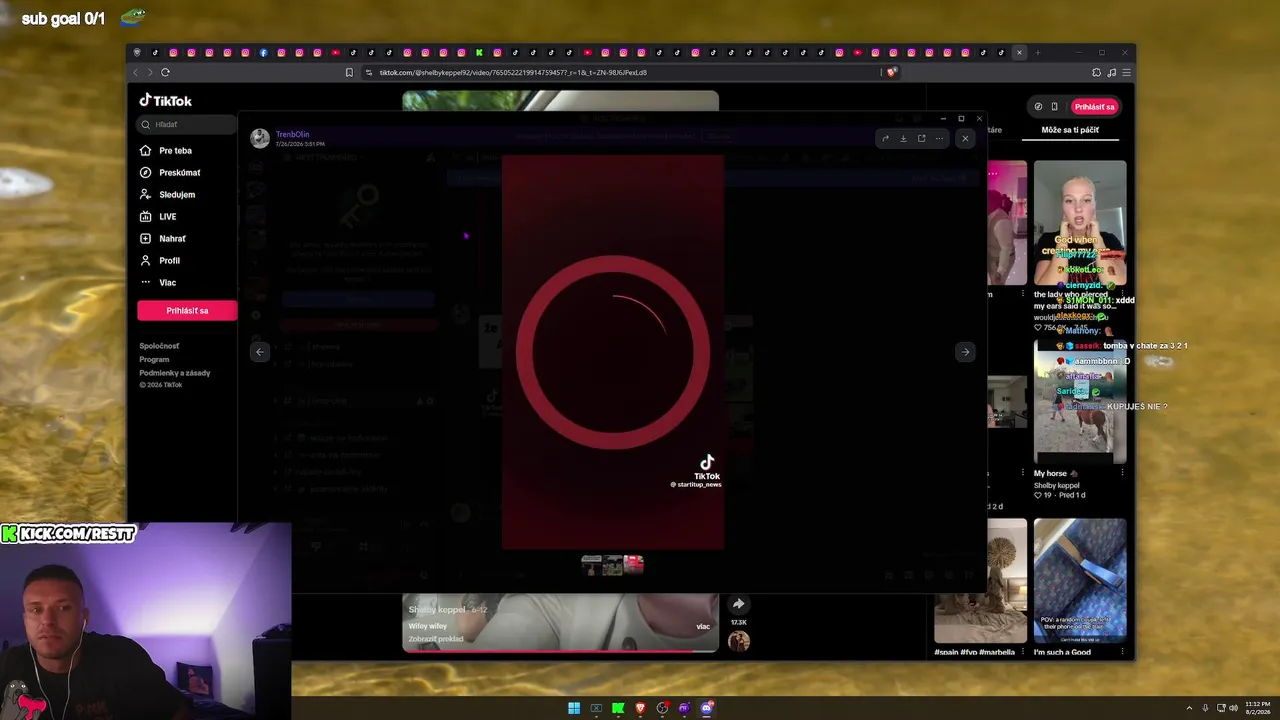Reload the TikTok page
This screenshot has height=720, width=1280.
pos(165,72)
